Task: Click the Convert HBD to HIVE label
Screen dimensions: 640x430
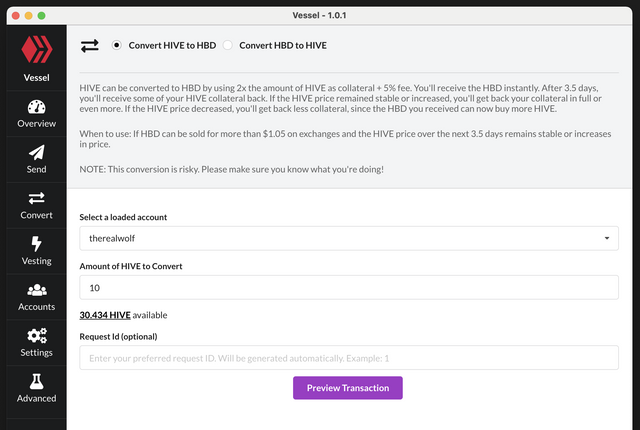Action: (x=283, y=45)
